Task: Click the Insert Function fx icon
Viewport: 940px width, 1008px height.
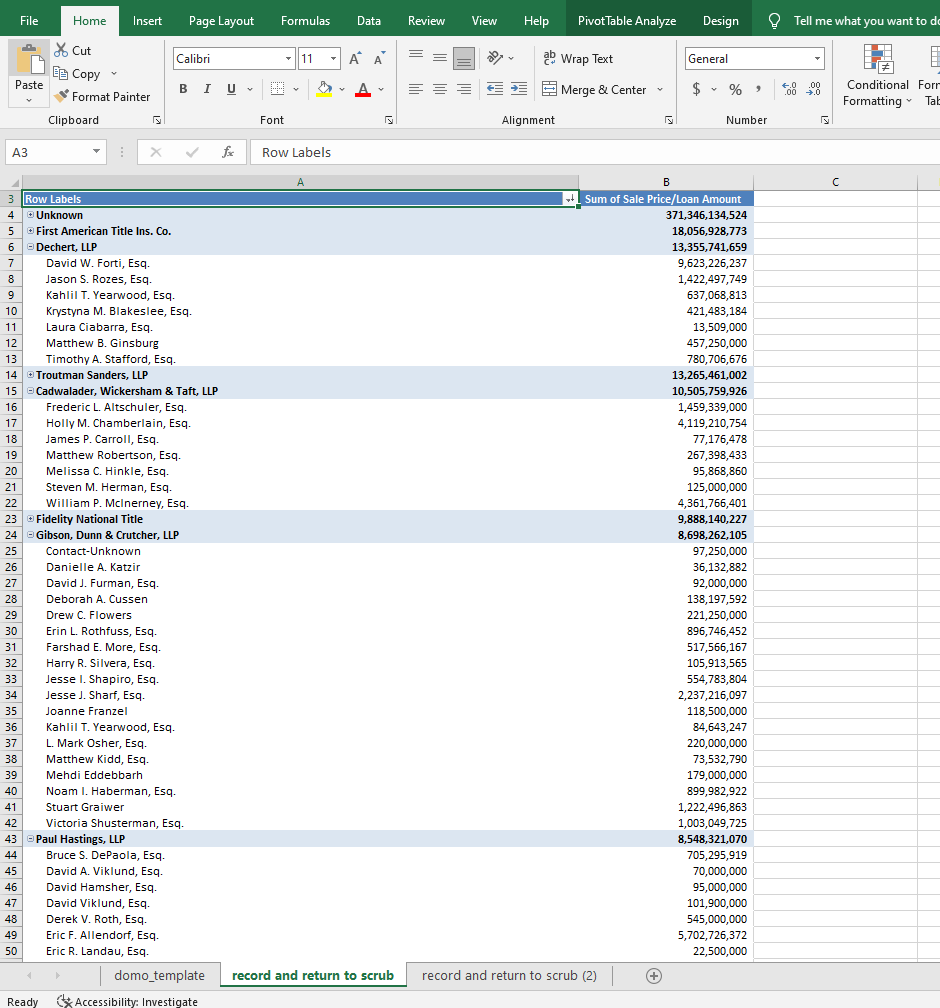Action: [228, 152]
